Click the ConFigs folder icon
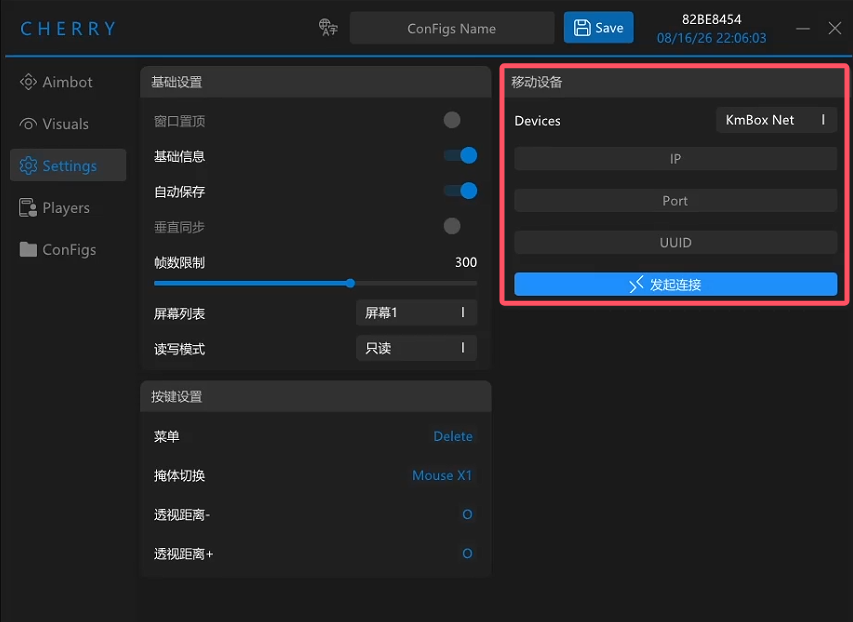Image resolution: width=853 pixels, height=622 pixels. 28,249
